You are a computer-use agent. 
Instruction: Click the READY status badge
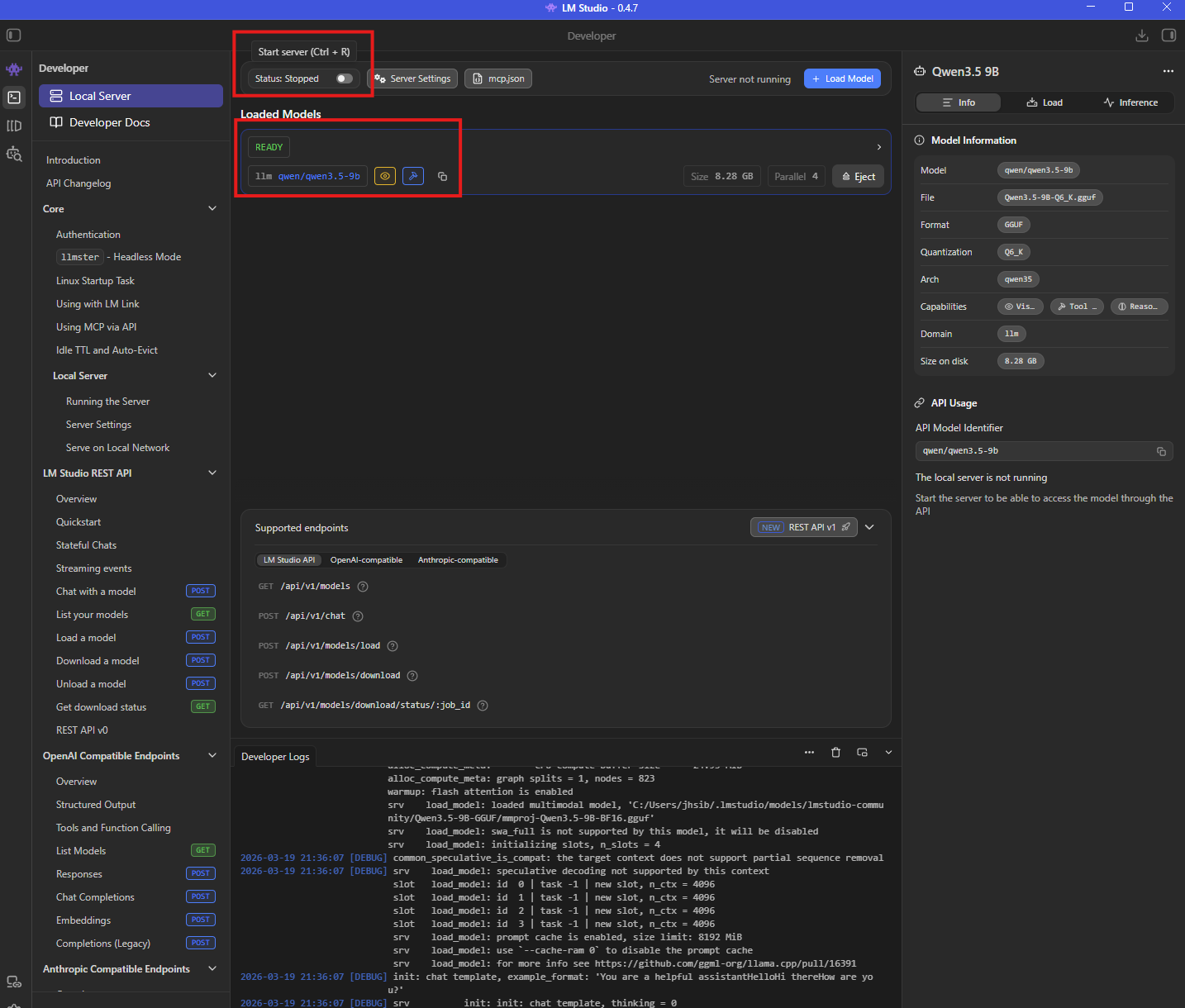pos(269,147)
